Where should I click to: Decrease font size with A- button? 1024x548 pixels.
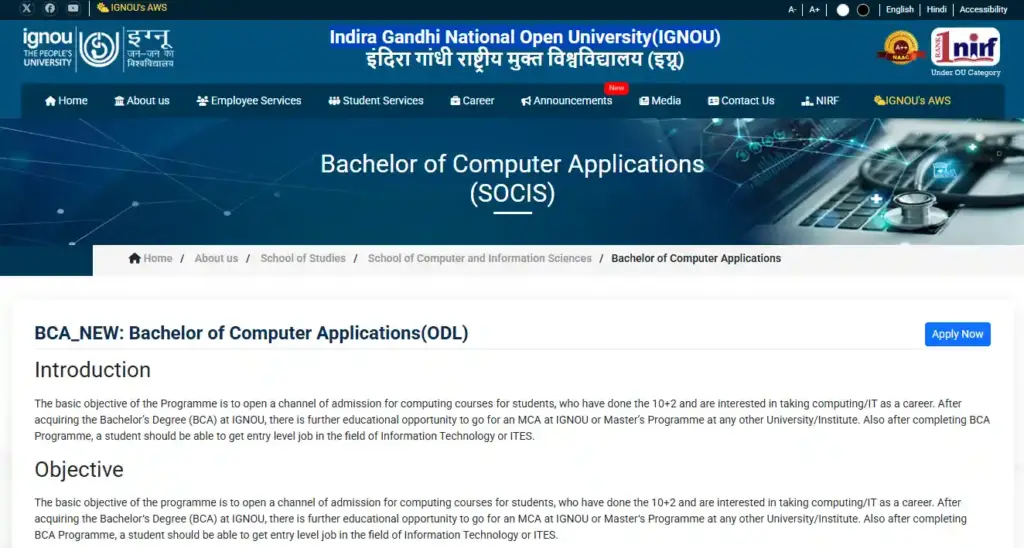(792, 9)
